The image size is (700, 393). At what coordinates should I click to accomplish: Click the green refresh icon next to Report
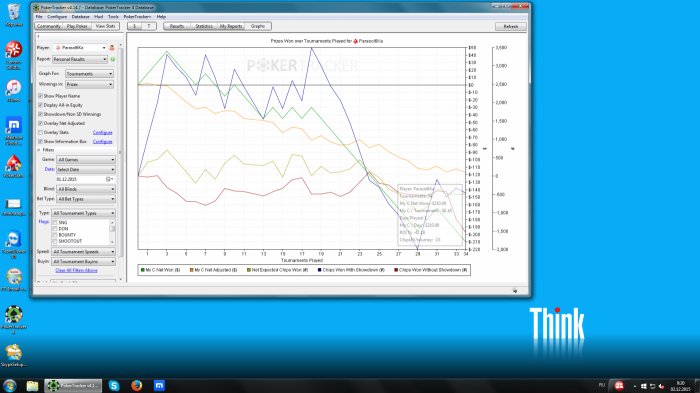pos(112,59)
